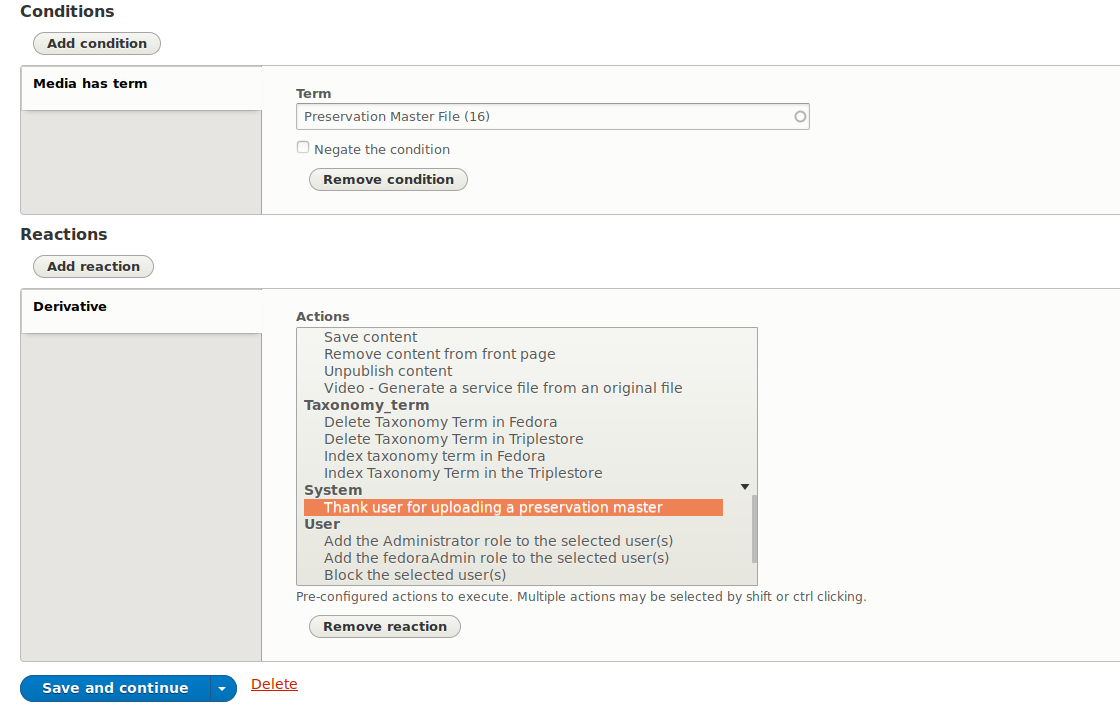Select "Add the fedoraAdmin role" action
Screen dimensions: 1120x722
(x=495, y=557)
